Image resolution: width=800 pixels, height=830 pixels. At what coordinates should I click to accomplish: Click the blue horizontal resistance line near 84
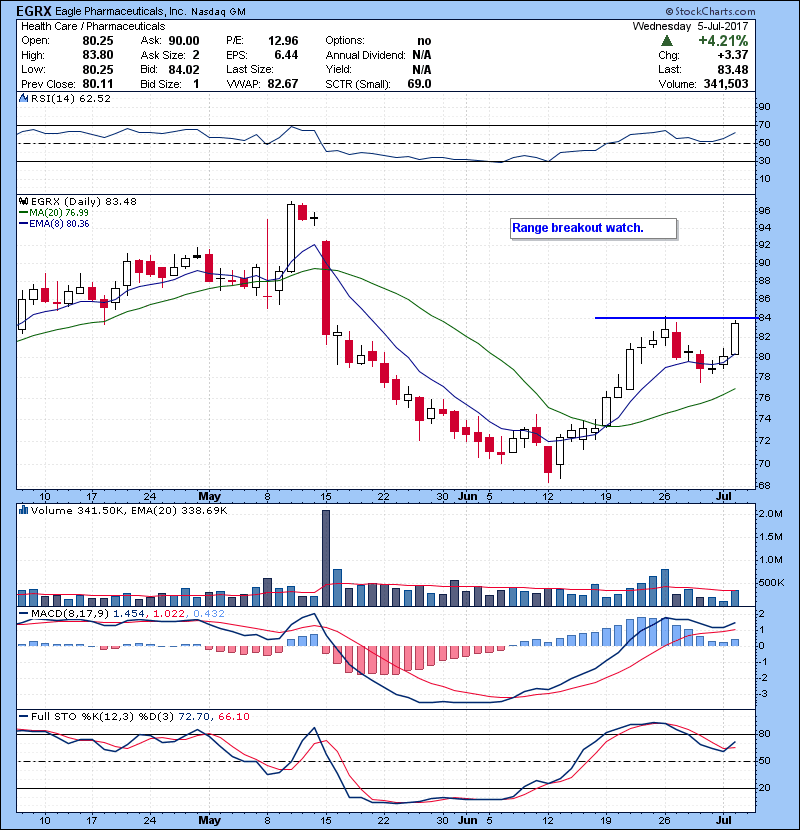coord(675,318)
